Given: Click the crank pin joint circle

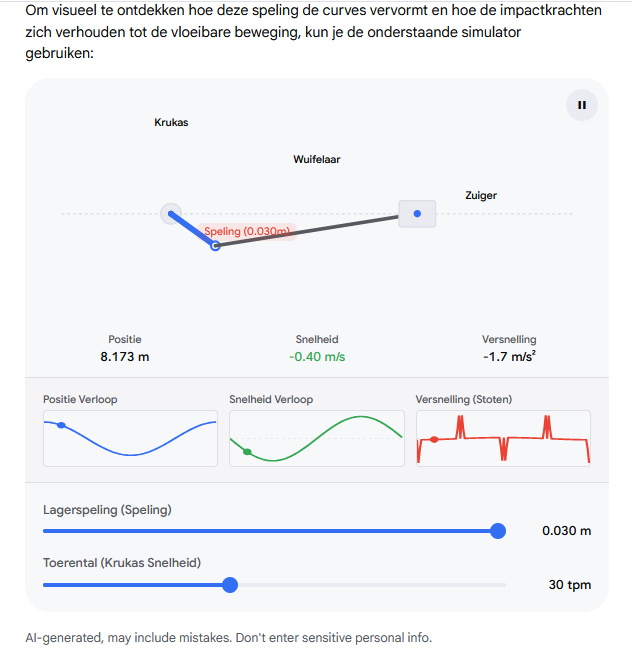Looking at the screenshot, I should pyautogui.click(x=215, y=246).
